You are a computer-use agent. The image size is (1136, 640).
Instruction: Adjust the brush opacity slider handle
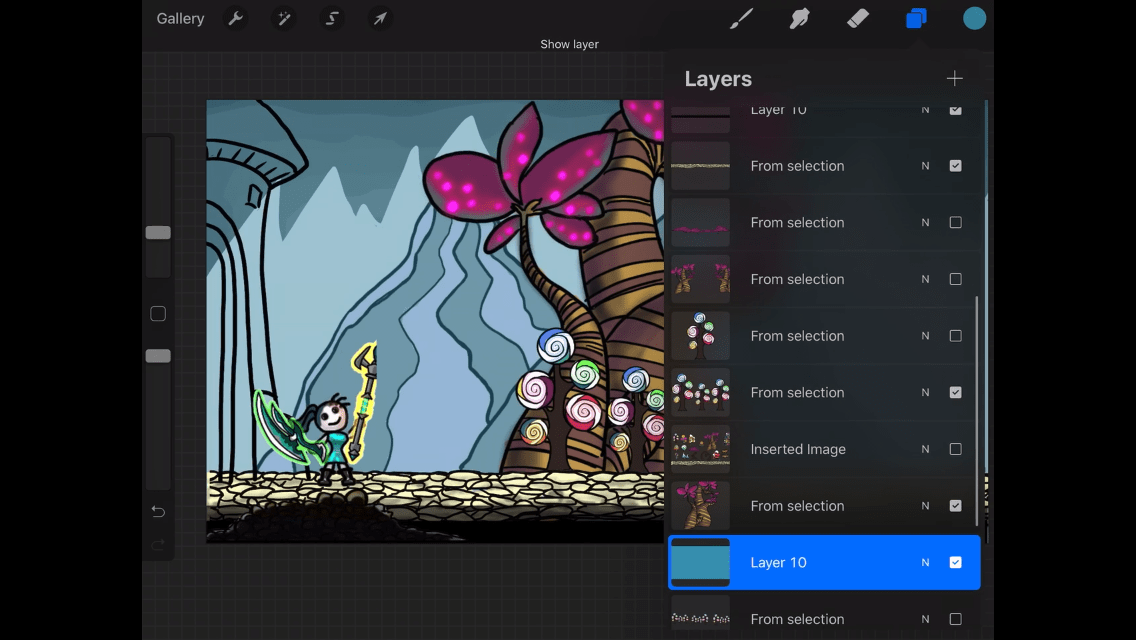coord(158,356)
